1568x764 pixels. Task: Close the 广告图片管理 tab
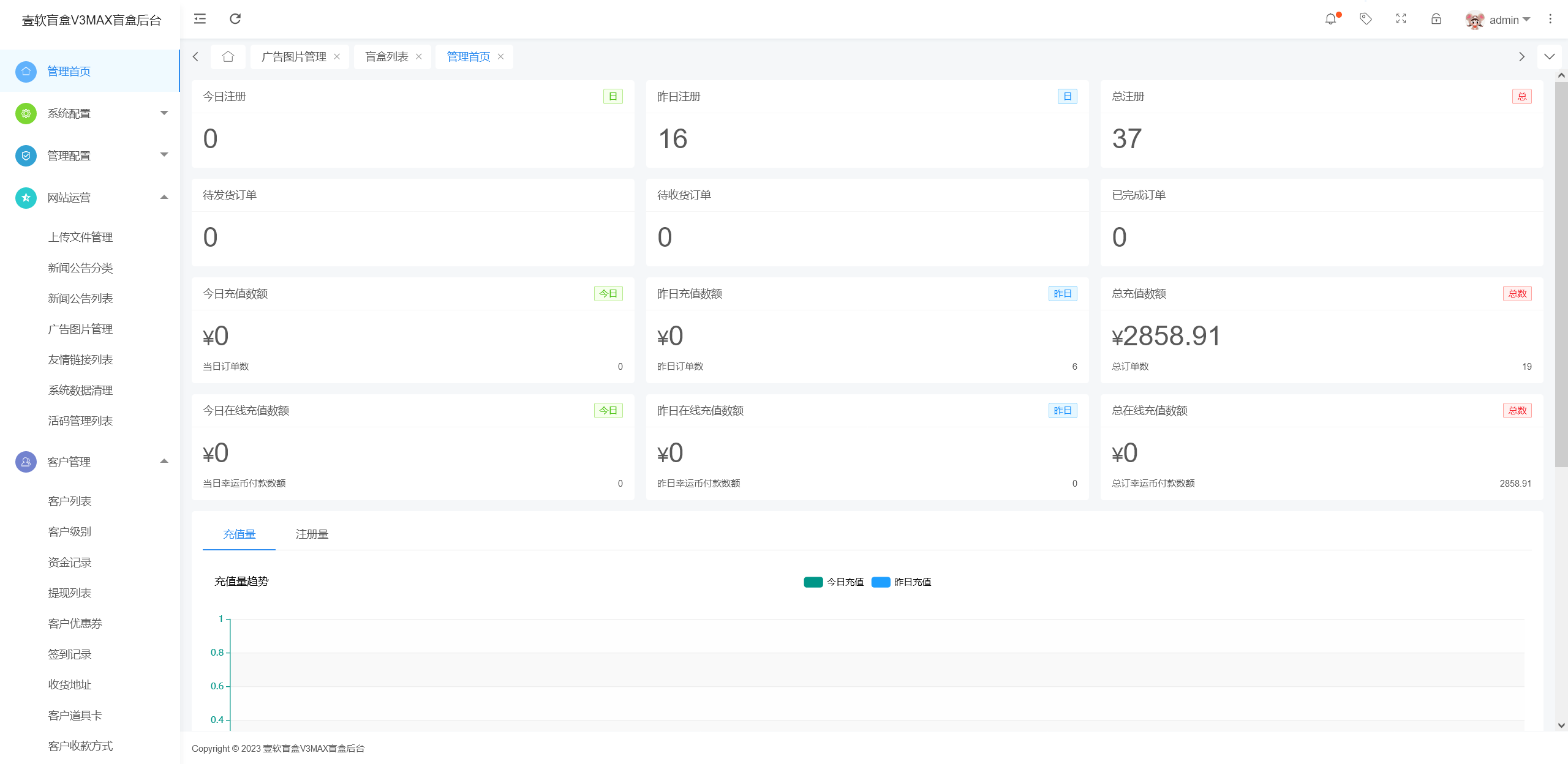(x=337, y=57)
